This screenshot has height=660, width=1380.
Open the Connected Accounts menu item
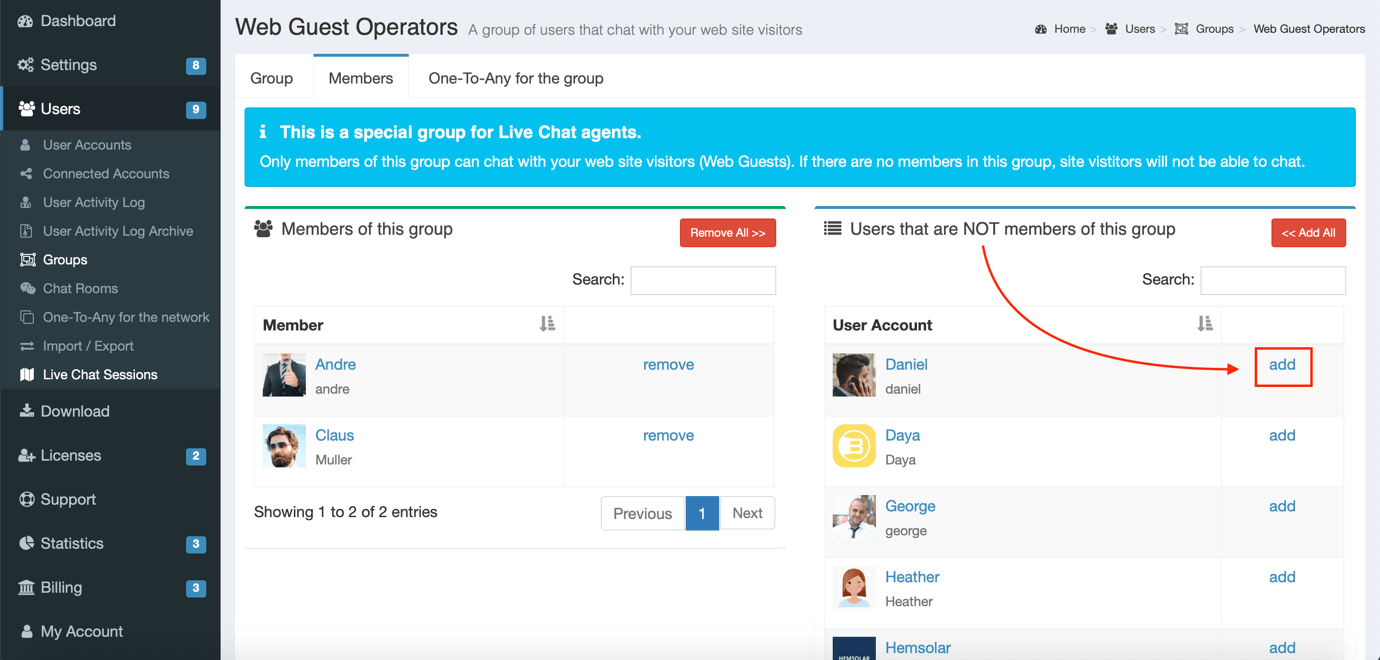(106, 174)
